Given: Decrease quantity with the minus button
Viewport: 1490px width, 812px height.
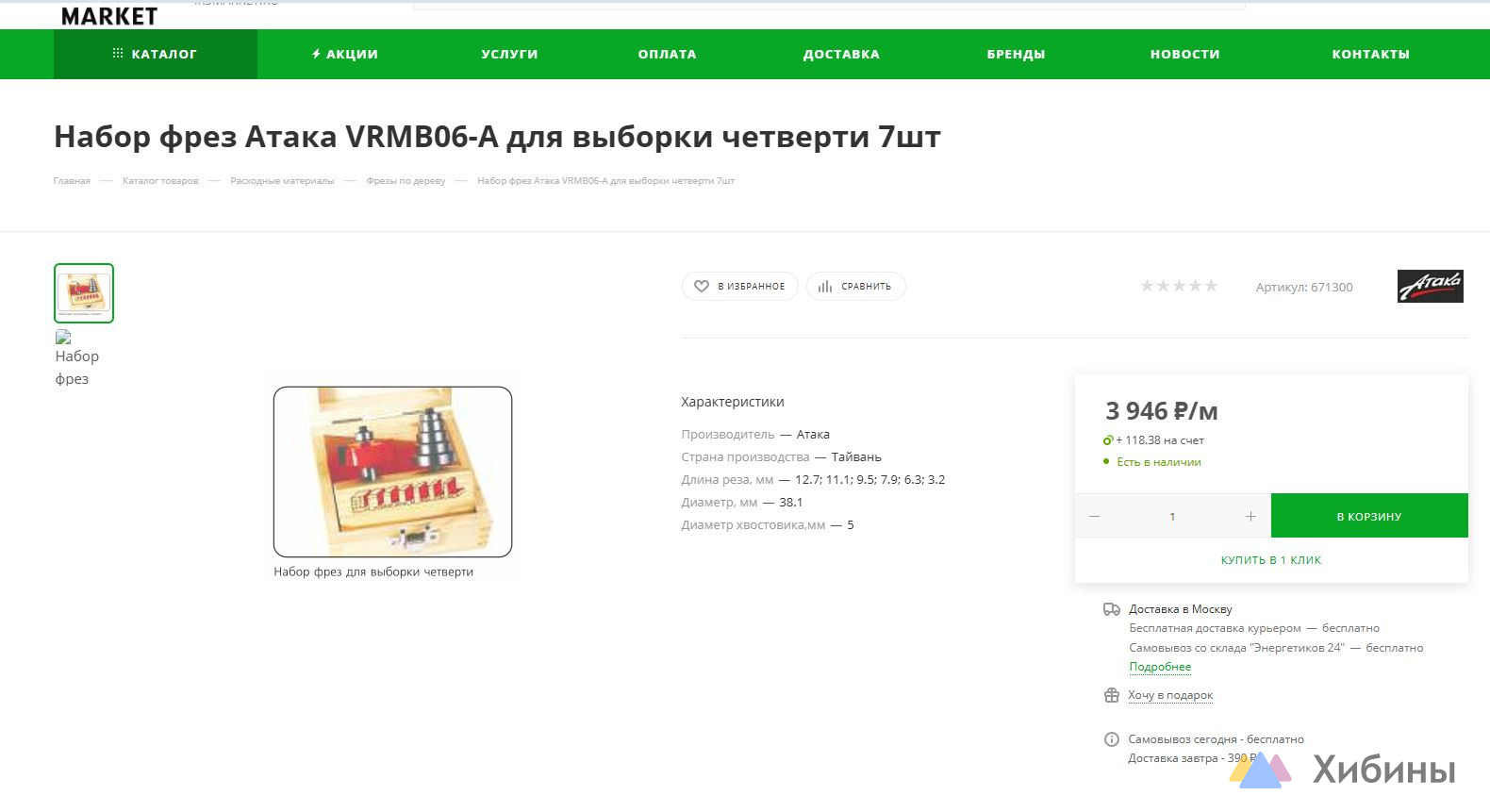Looking at the screenshot, I should point(1094,516).
